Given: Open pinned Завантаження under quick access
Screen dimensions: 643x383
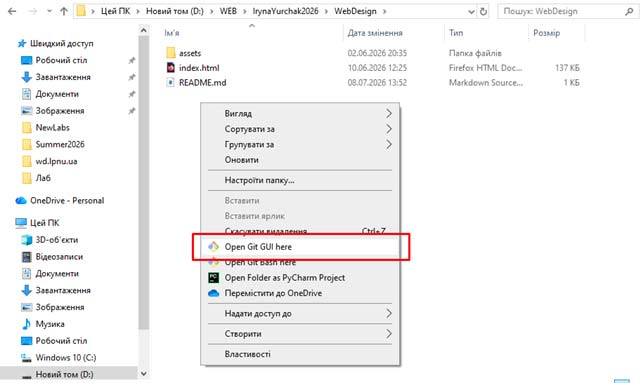Looking at the screenshot, I should [x=63, y=77].
